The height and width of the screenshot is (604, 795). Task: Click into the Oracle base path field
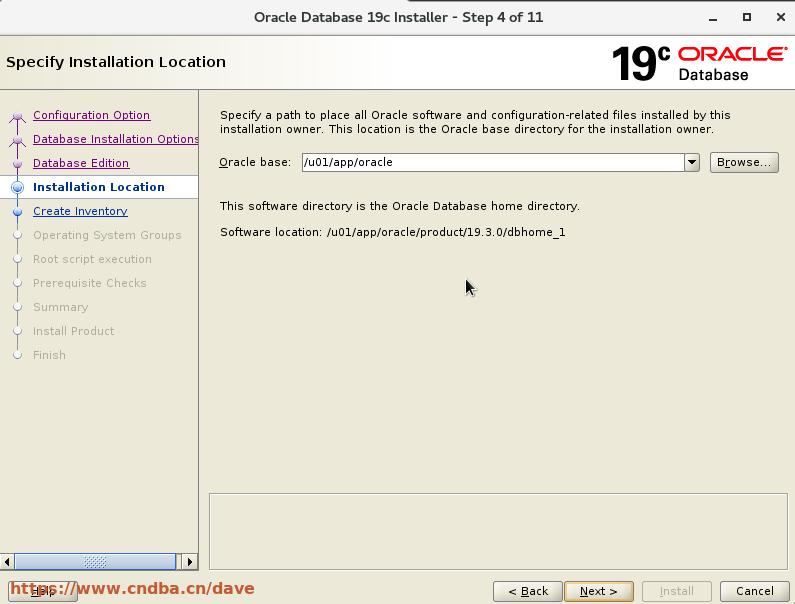pos(493,163)
